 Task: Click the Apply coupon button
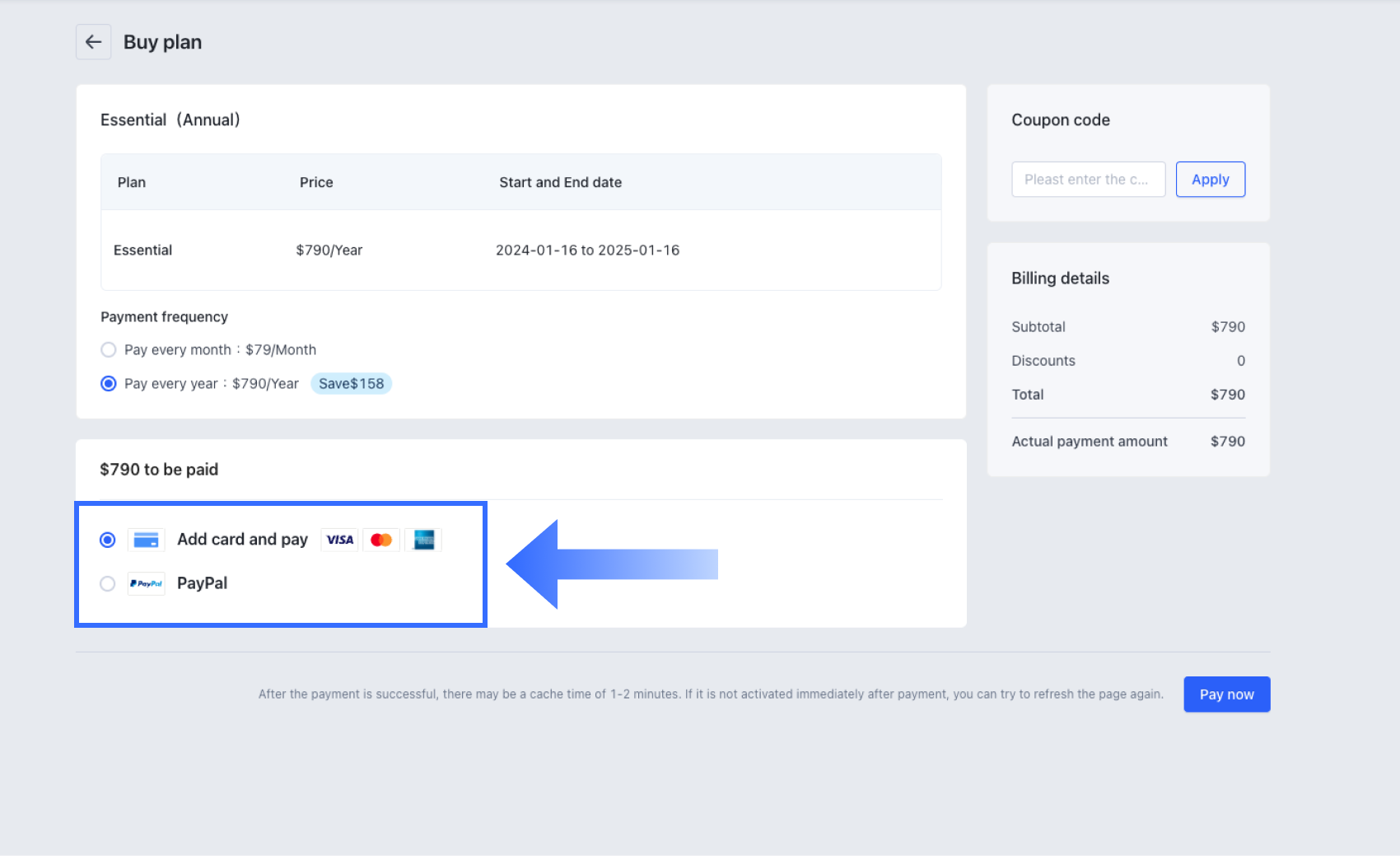click(1210, 180)
